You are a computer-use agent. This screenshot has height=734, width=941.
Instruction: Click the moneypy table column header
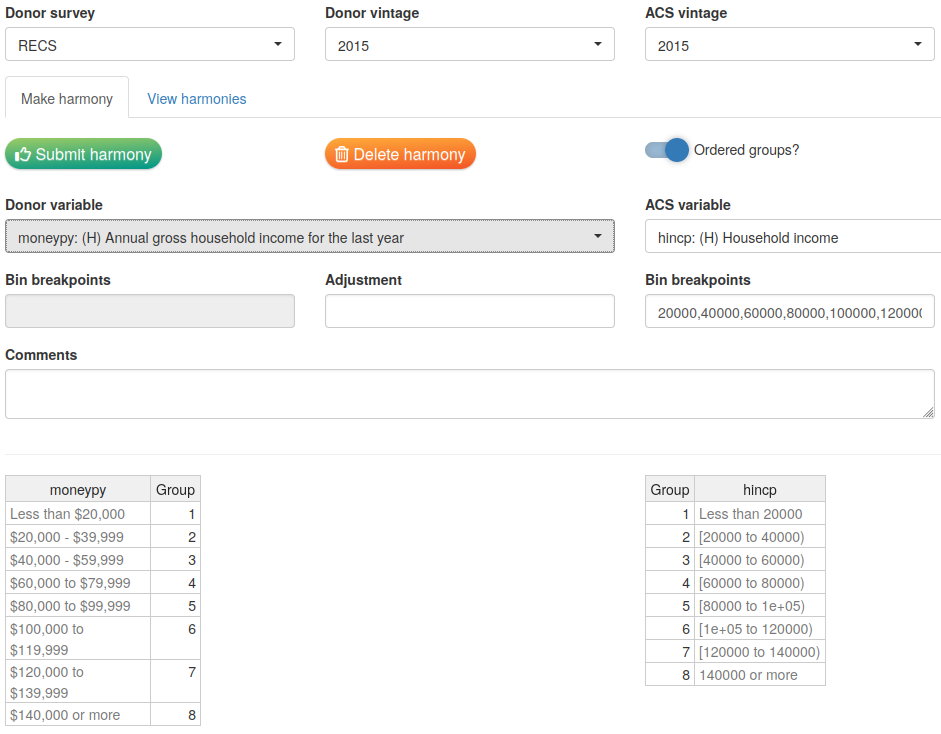click(x=78, y=489)
